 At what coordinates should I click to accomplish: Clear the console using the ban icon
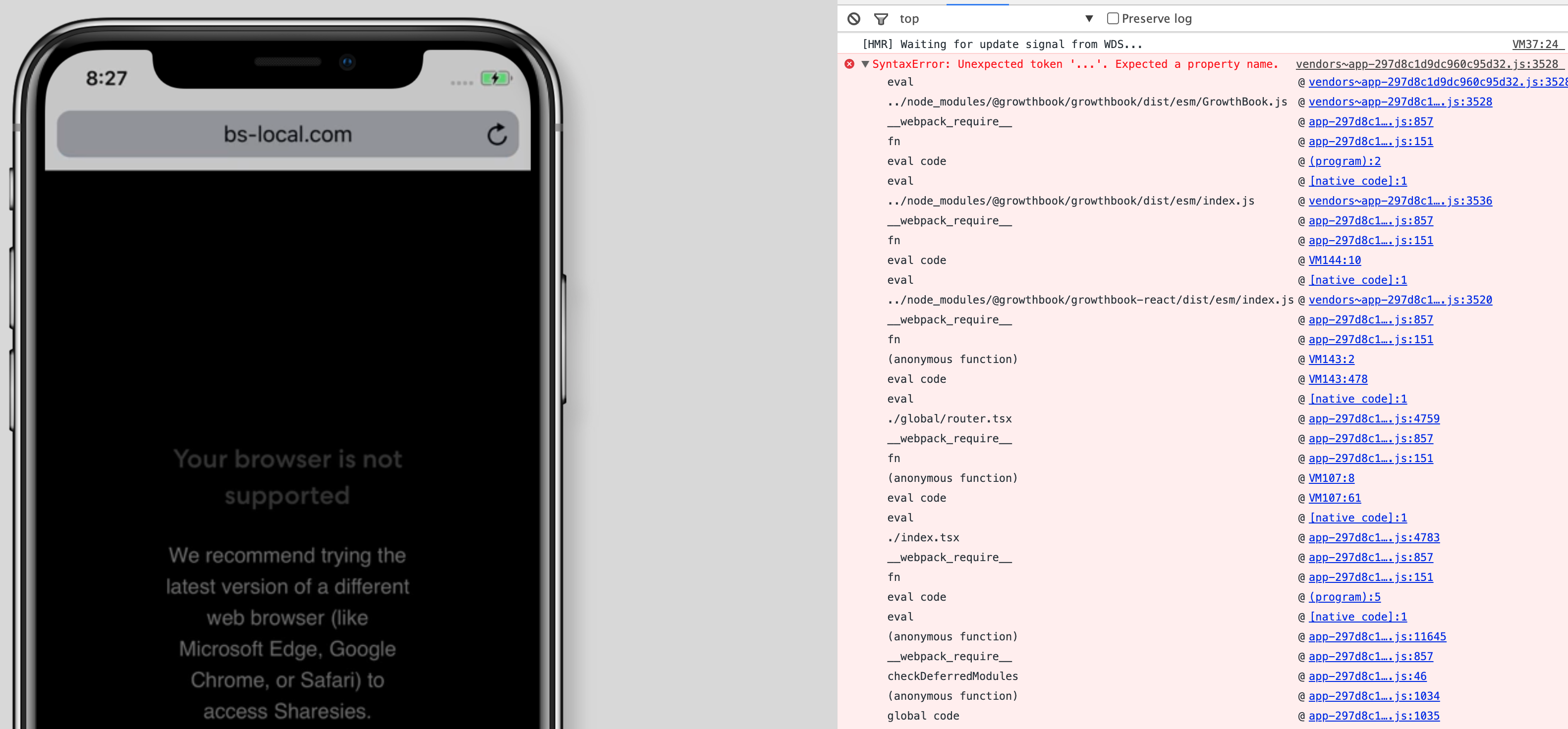click(x=853, y=18)
